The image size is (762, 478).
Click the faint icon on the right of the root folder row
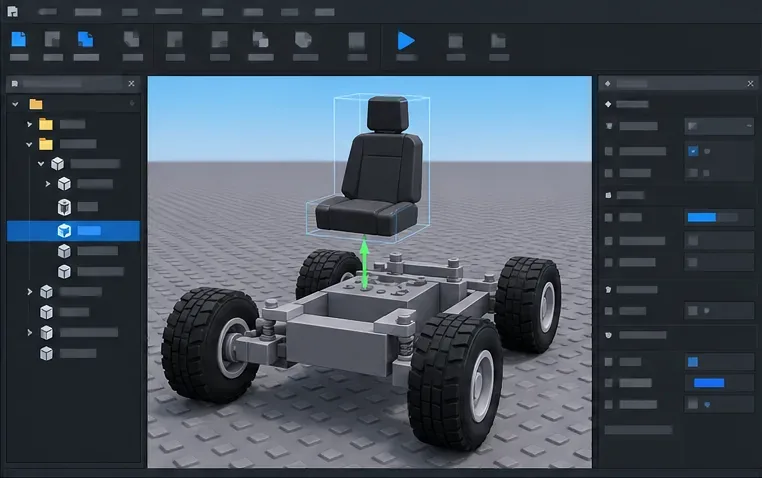click(x=132, y=103)
